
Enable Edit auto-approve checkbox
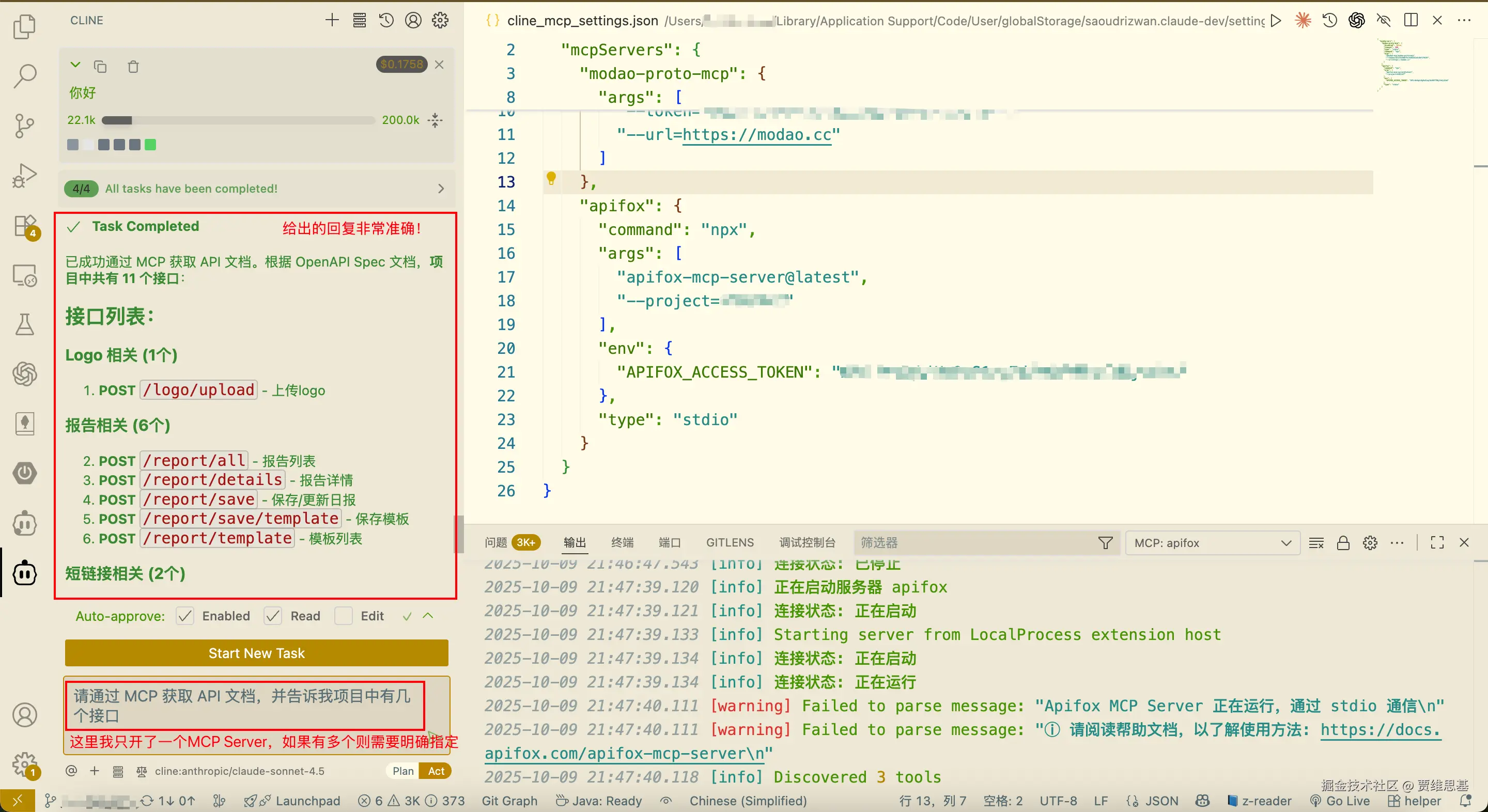coord(344,616)
